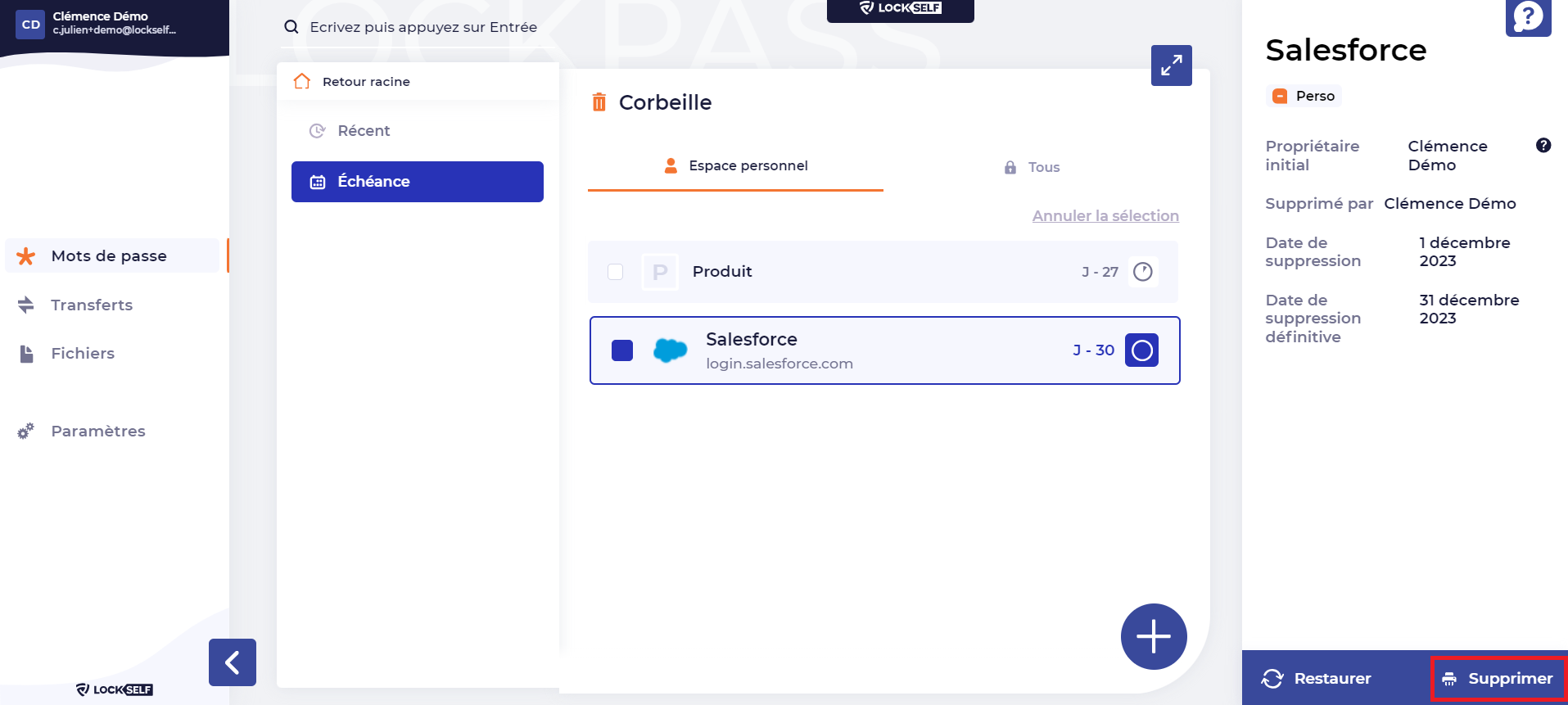Click the Supprimé par Clémence Démo value
Image resolution: width=1568 pixels, height=705 pixels.
[x=1450, y=203]
